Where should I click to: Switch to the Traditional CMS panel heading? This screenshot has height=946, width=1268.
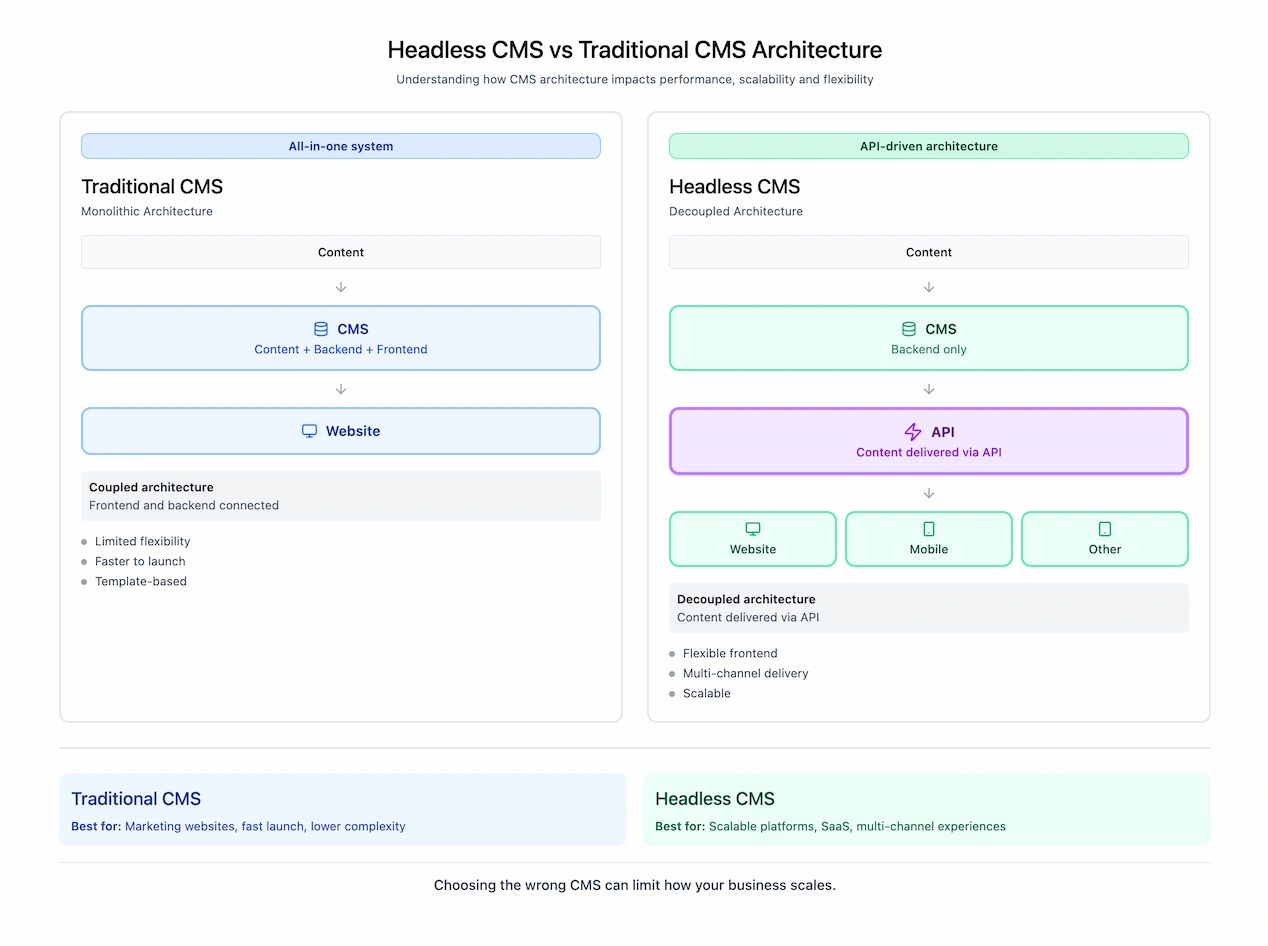click(x=152, y=186)
